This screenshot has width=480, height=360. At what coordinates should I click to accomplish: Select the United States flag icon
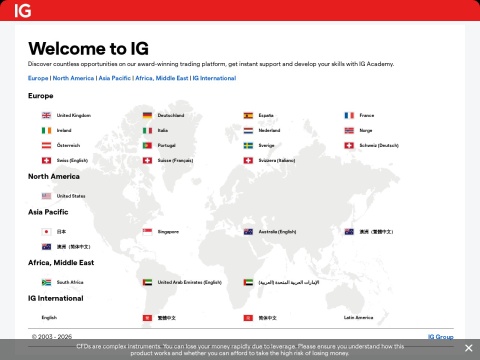tap(46, 196)
